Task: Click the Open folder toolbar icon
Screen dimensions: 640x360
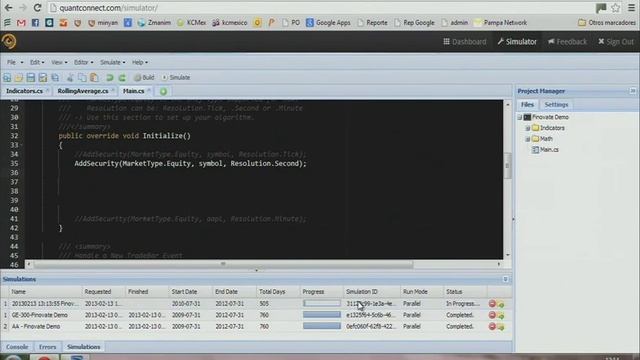Action: click(19, 77)
